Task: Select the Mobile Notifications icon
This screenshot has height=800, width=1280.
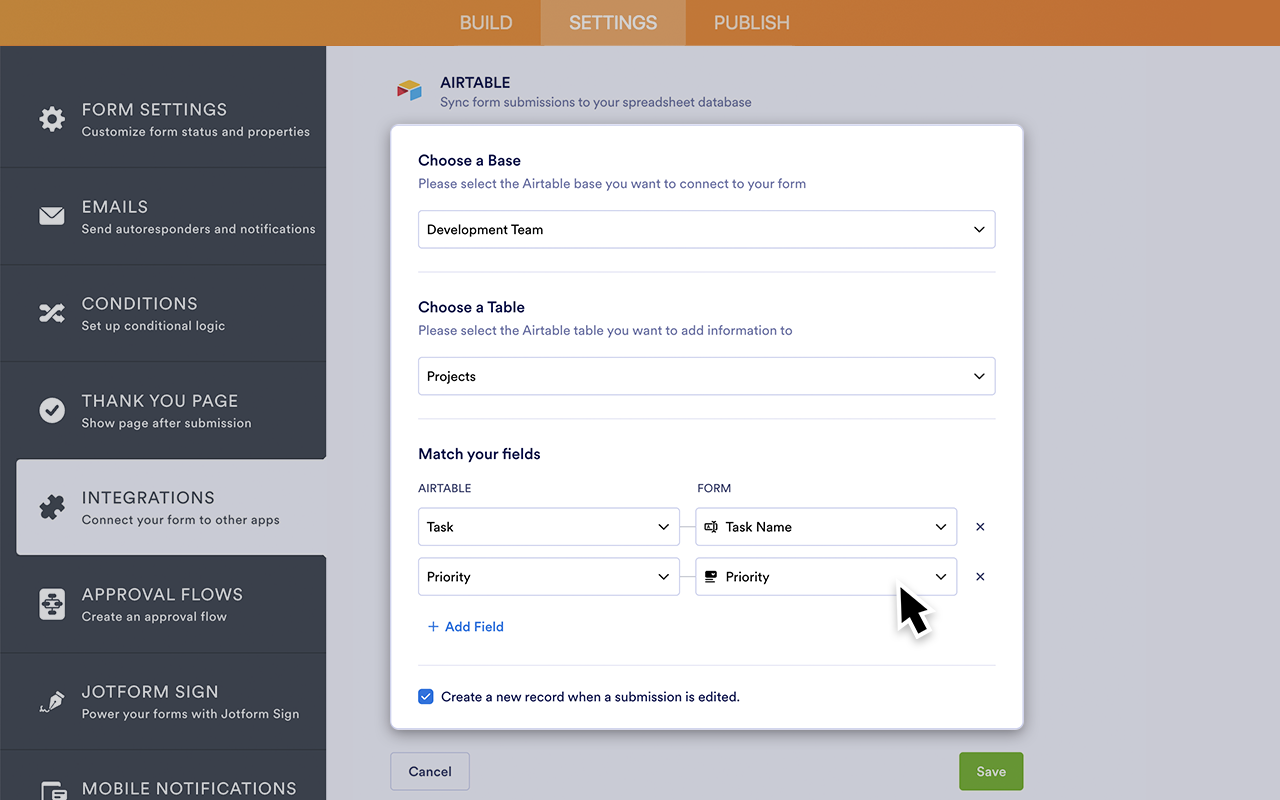Action: (52, 790)
